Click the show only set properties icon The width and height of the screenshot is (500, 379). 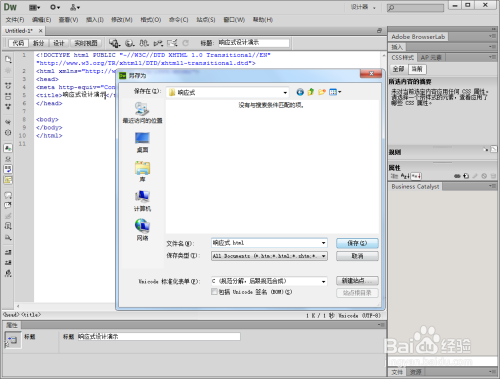[416, 176]
